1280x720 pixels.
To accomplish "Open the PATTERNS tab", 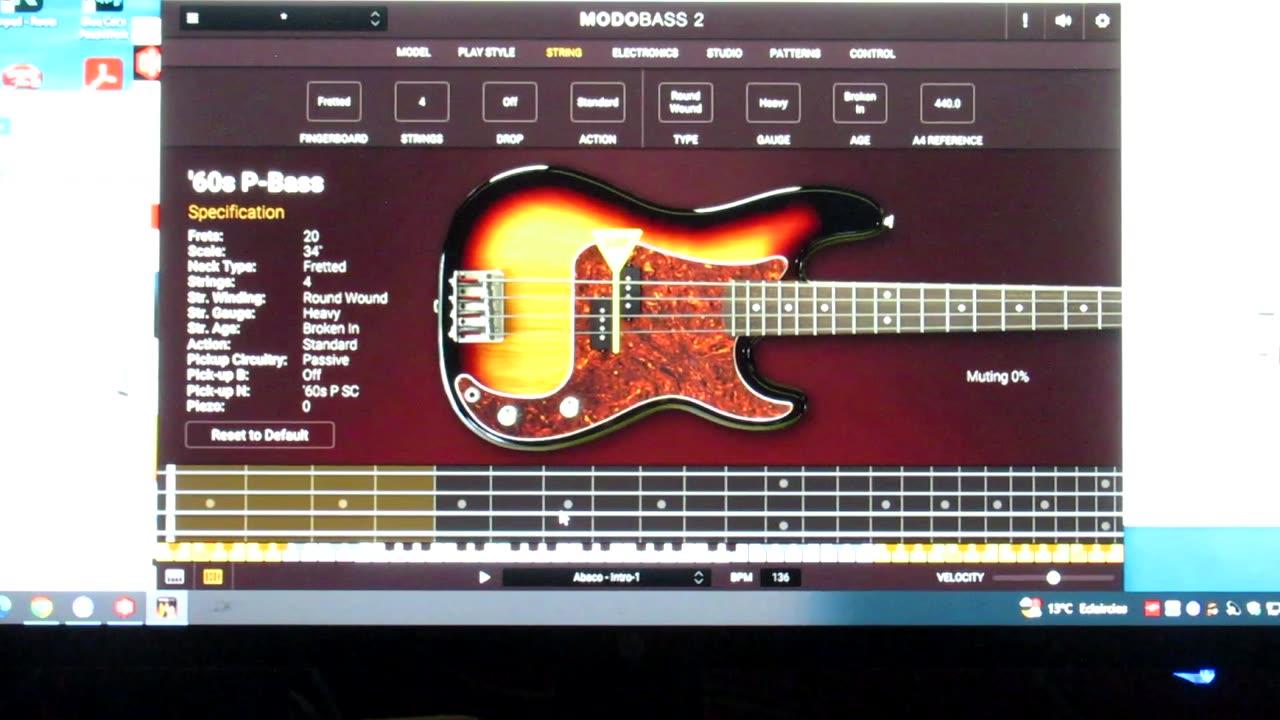I will [795, 53].
